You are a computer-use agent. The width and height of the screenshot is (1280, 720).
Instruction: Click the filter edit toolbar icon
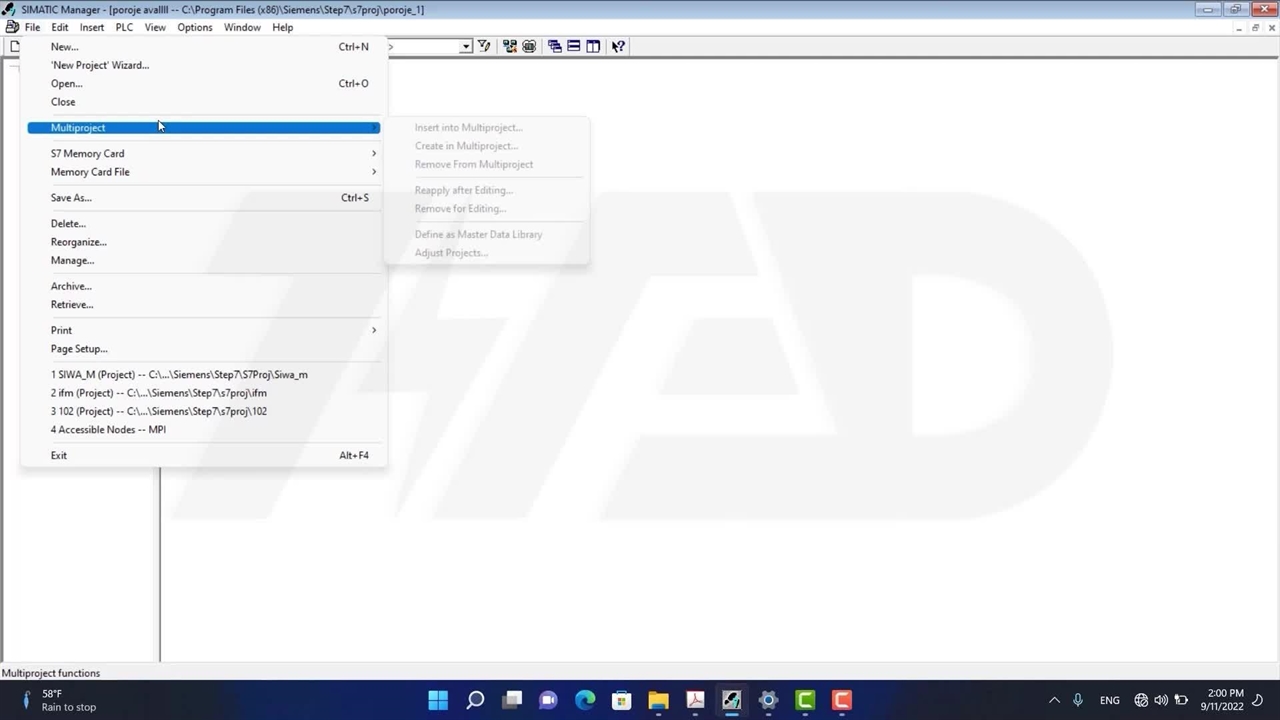(x=484, y=46)
